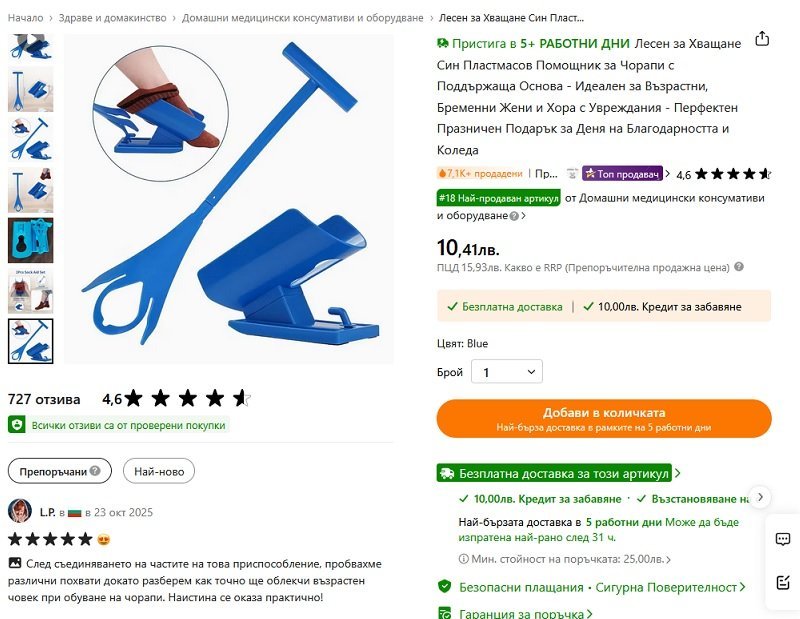The width and height of the screenshot is (800, 619).
Task: Go to Начало breadcrumb
Action: [x=25, y=18]
